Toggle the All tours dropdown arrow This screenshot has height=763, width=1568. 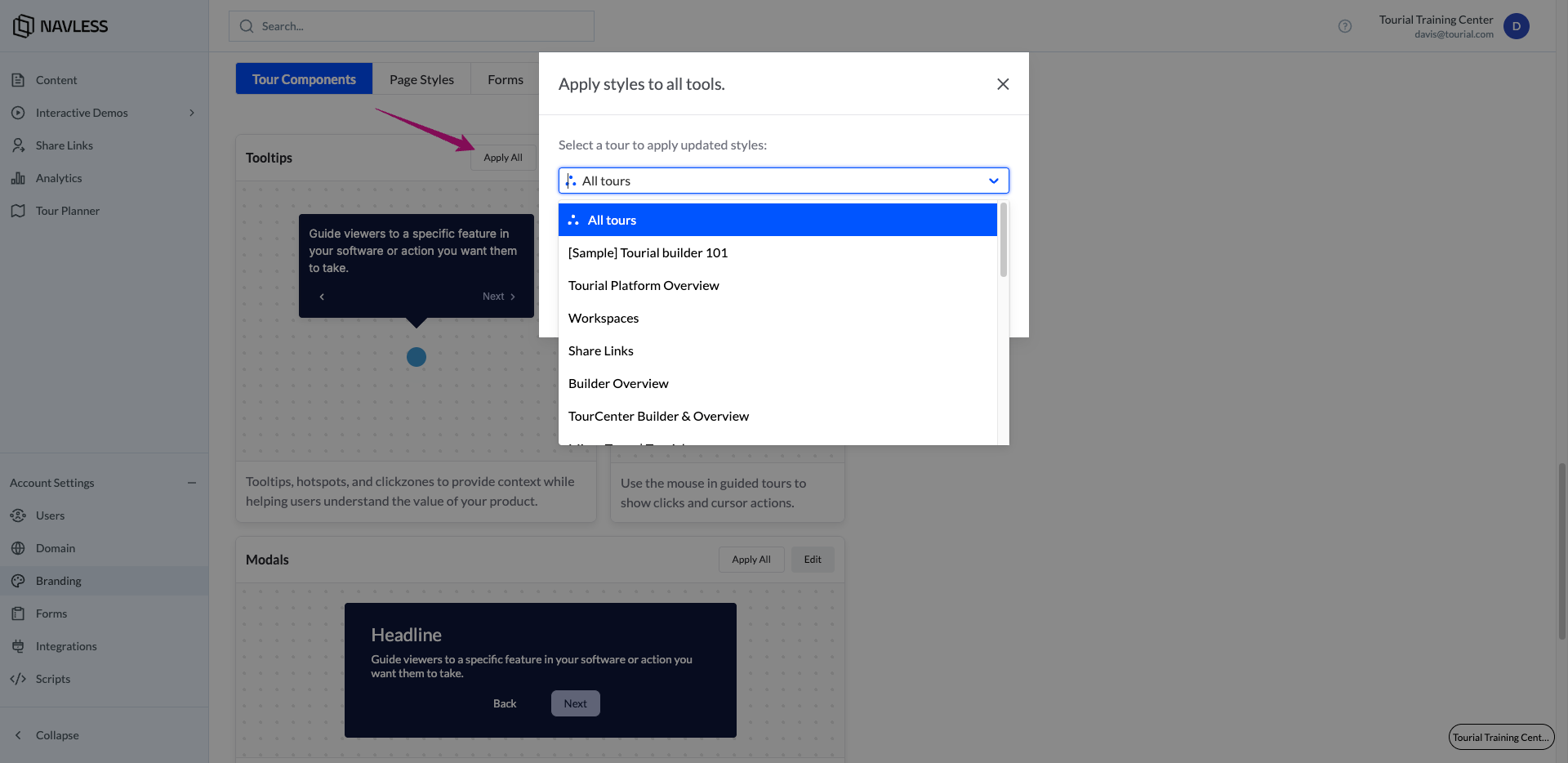pyautogui.click(x=993, y=181)
